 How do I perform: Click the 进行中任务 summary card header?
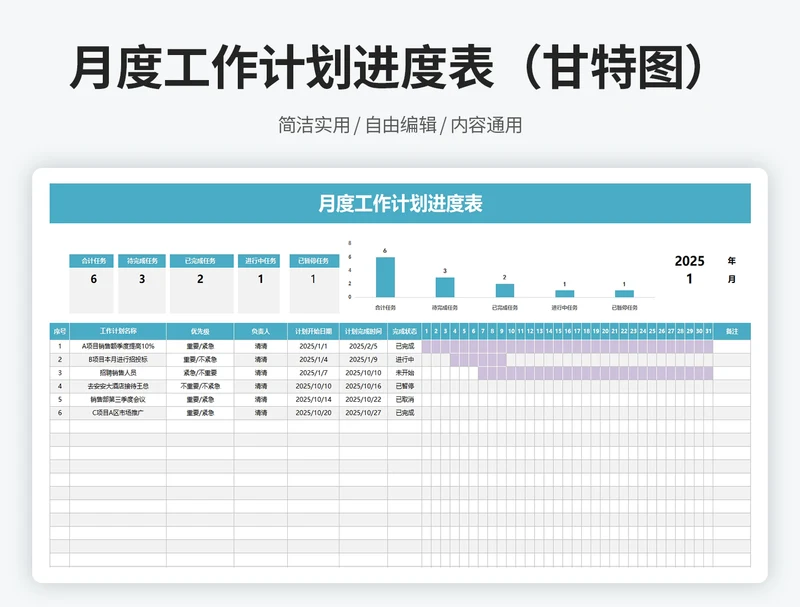[260, 261]
